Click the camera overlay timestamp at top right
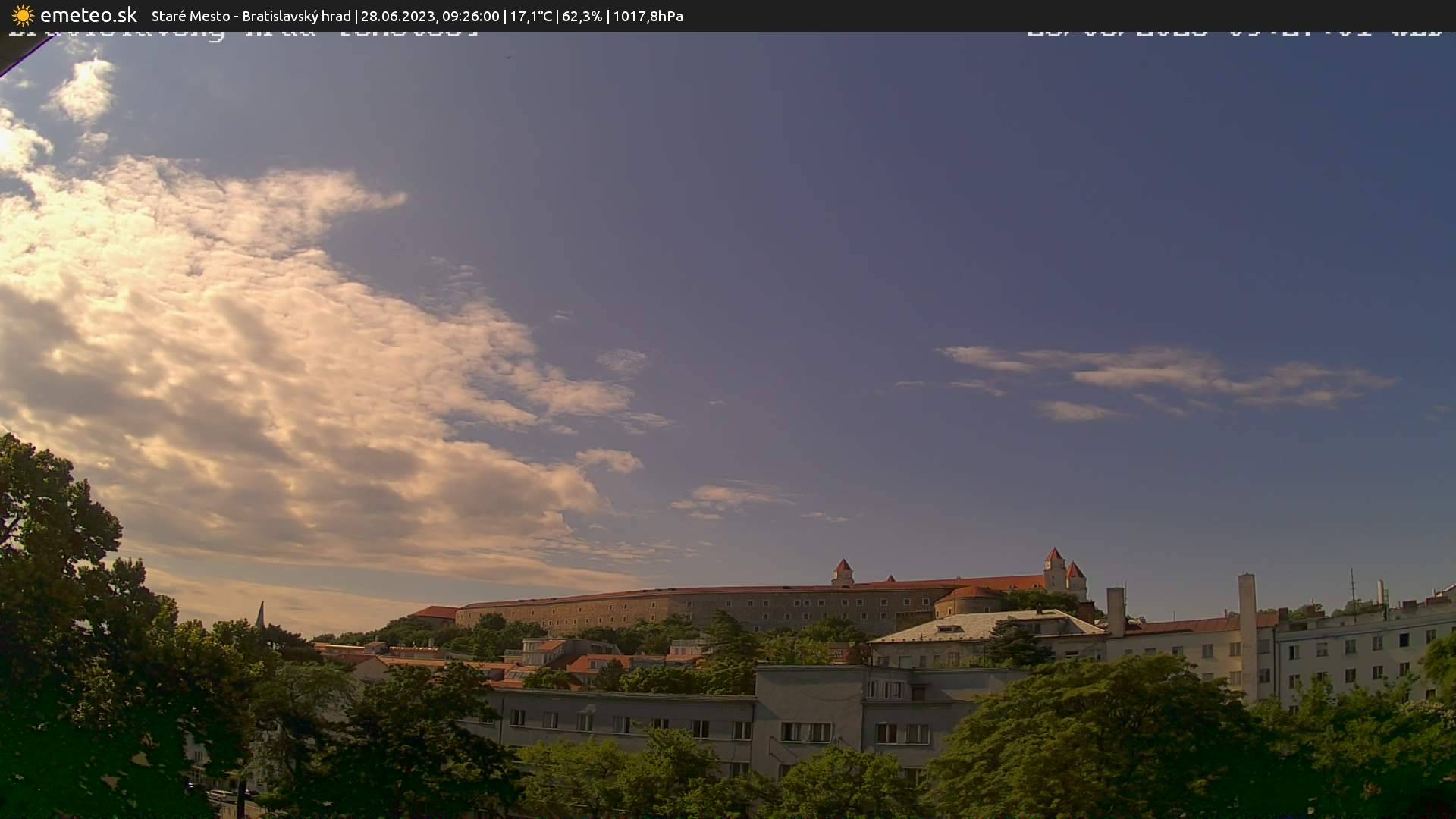The width and height of the screenshot is (1456, 819). 1238,32
